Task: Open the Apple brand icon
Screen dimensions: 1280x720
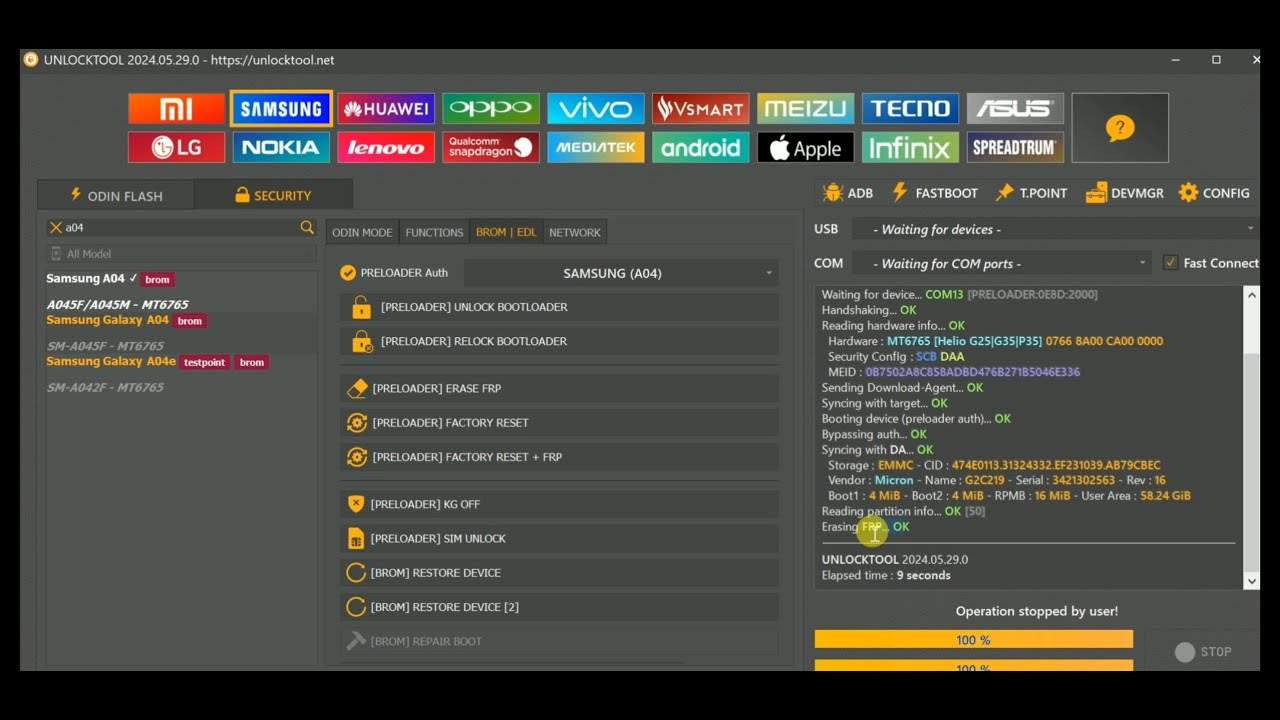Action: 806,148
